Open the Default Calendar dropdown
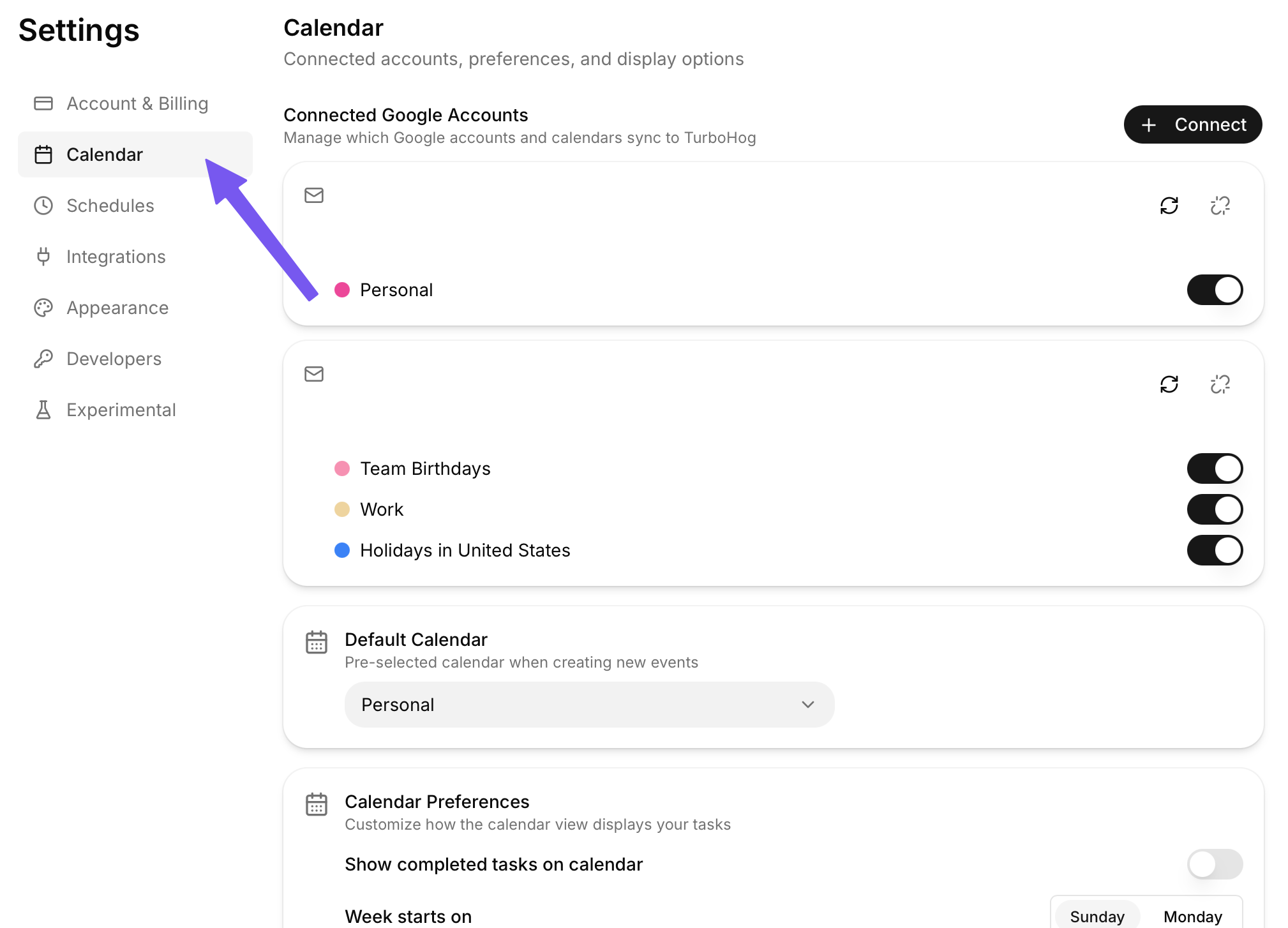 point(589,705)
